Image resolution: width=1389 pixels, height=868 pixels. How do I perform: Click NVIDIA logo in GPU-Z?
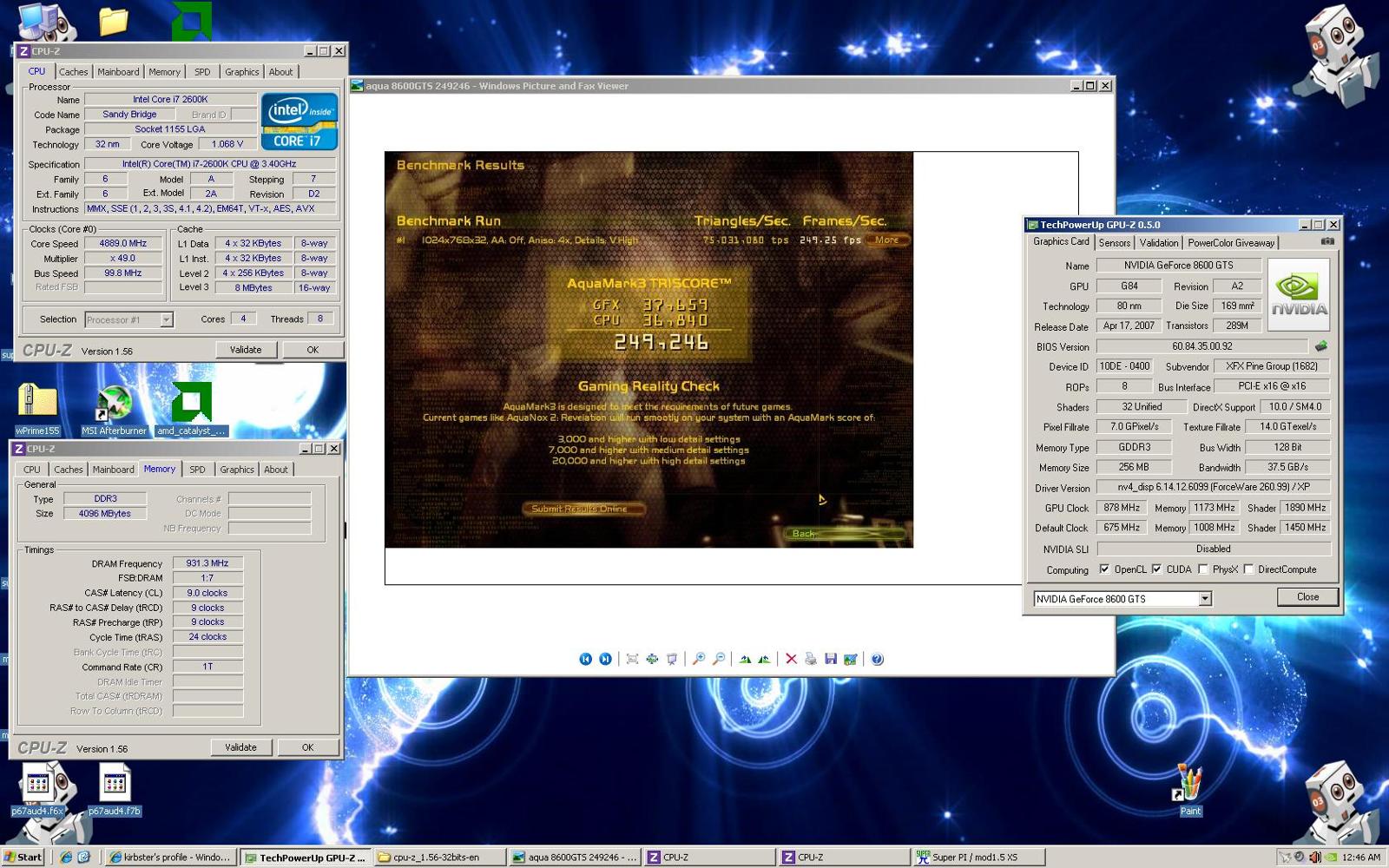1299,294
